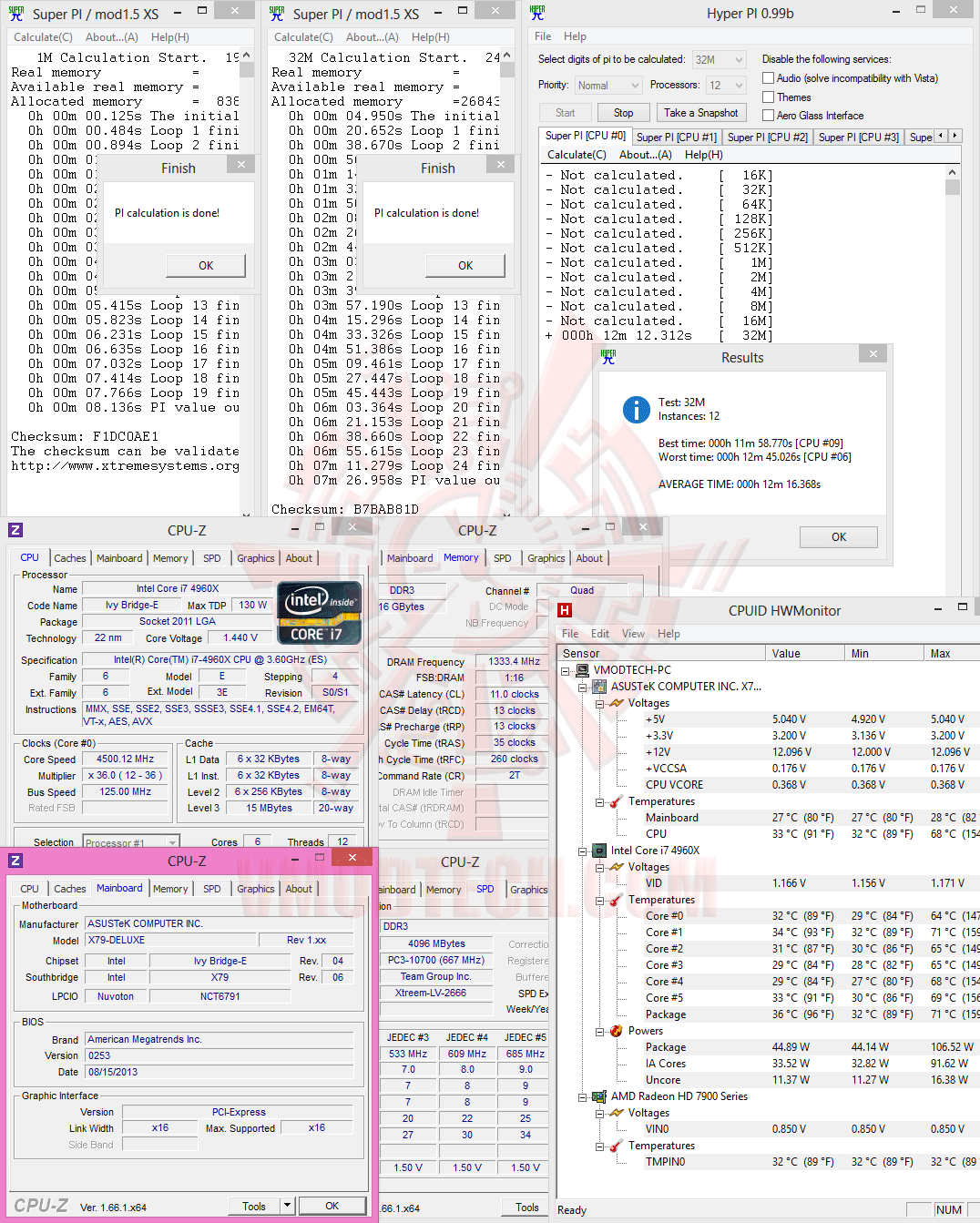This screenshot has width=980, height=1223.
Task: Click the Hyper PI output scroll-up arrow
Action: pyautogui.click(x=953, y=172)
